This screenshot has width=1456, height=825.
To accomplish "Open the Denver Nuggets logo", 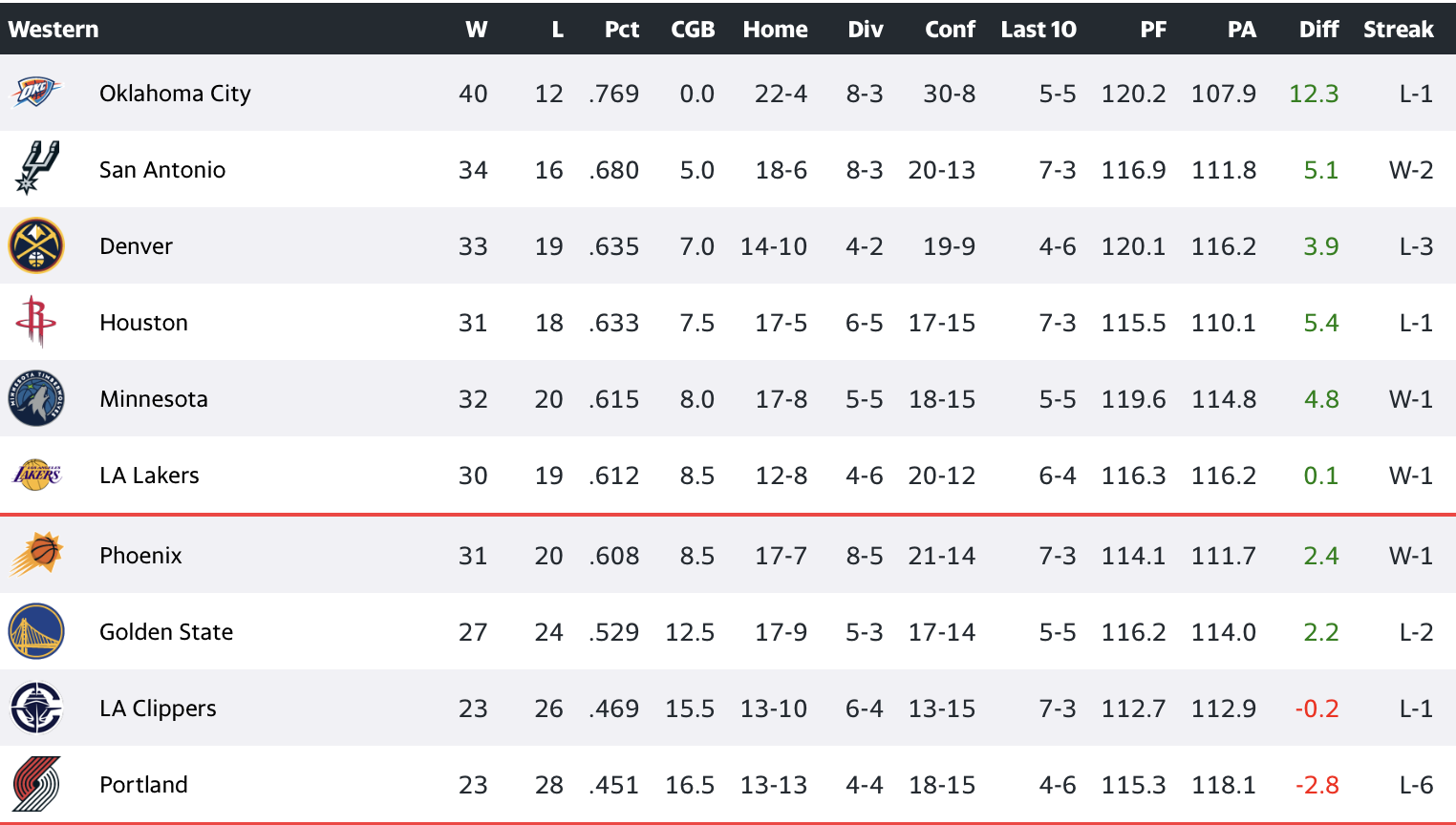I will pos(36,245).
